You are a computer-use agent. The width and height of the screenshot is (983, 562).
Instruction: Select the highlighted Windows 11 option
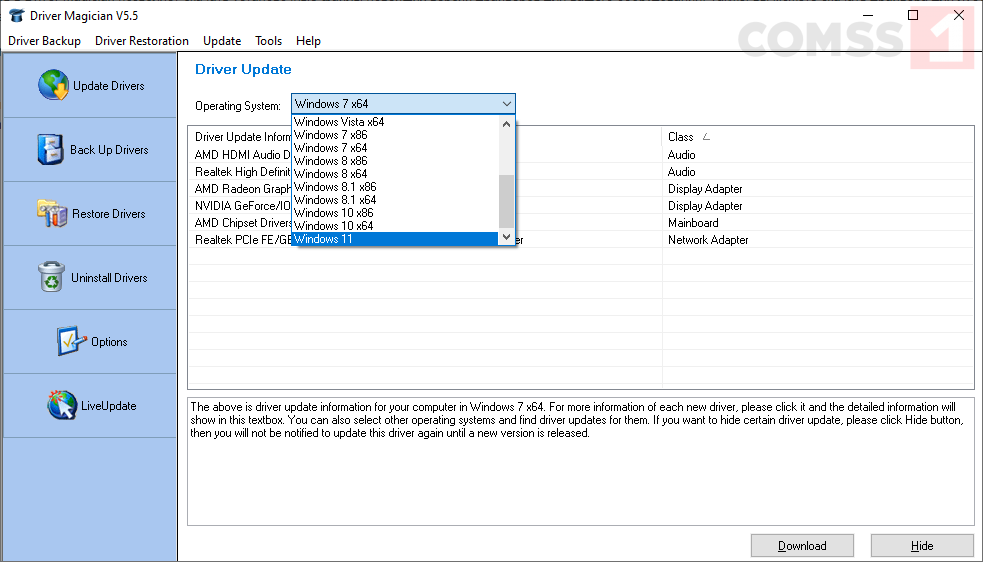396,239
